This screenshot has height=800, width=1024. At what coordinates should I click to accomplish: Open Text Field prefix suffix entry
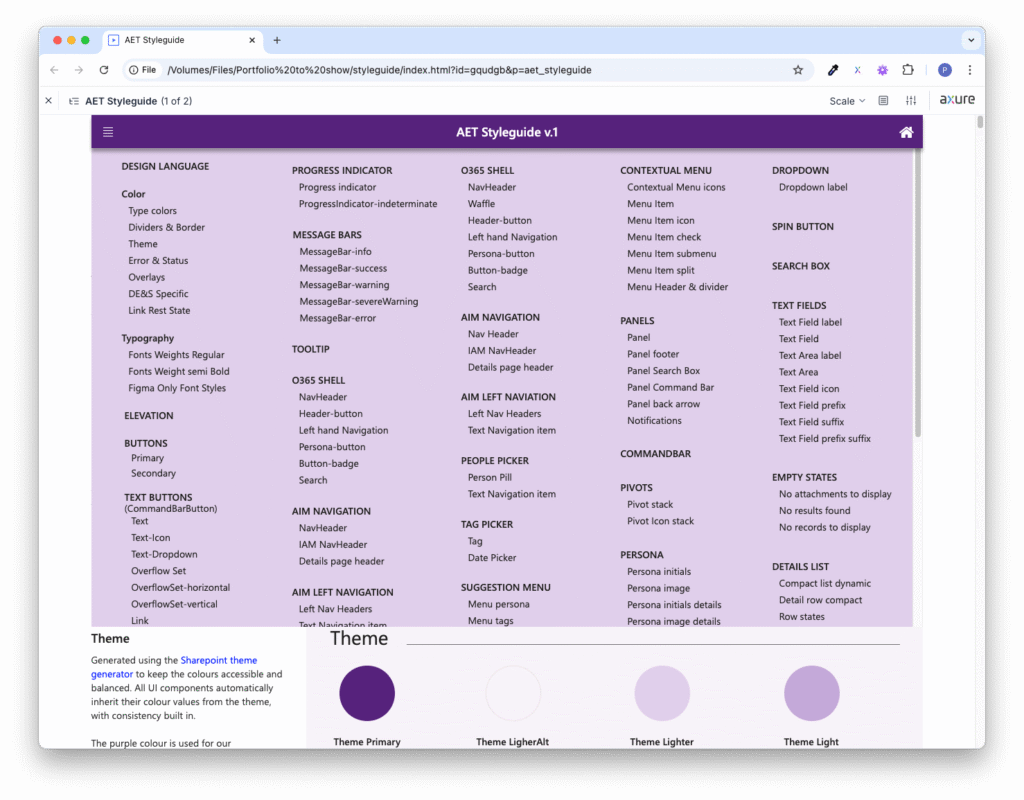pos(825,439)
